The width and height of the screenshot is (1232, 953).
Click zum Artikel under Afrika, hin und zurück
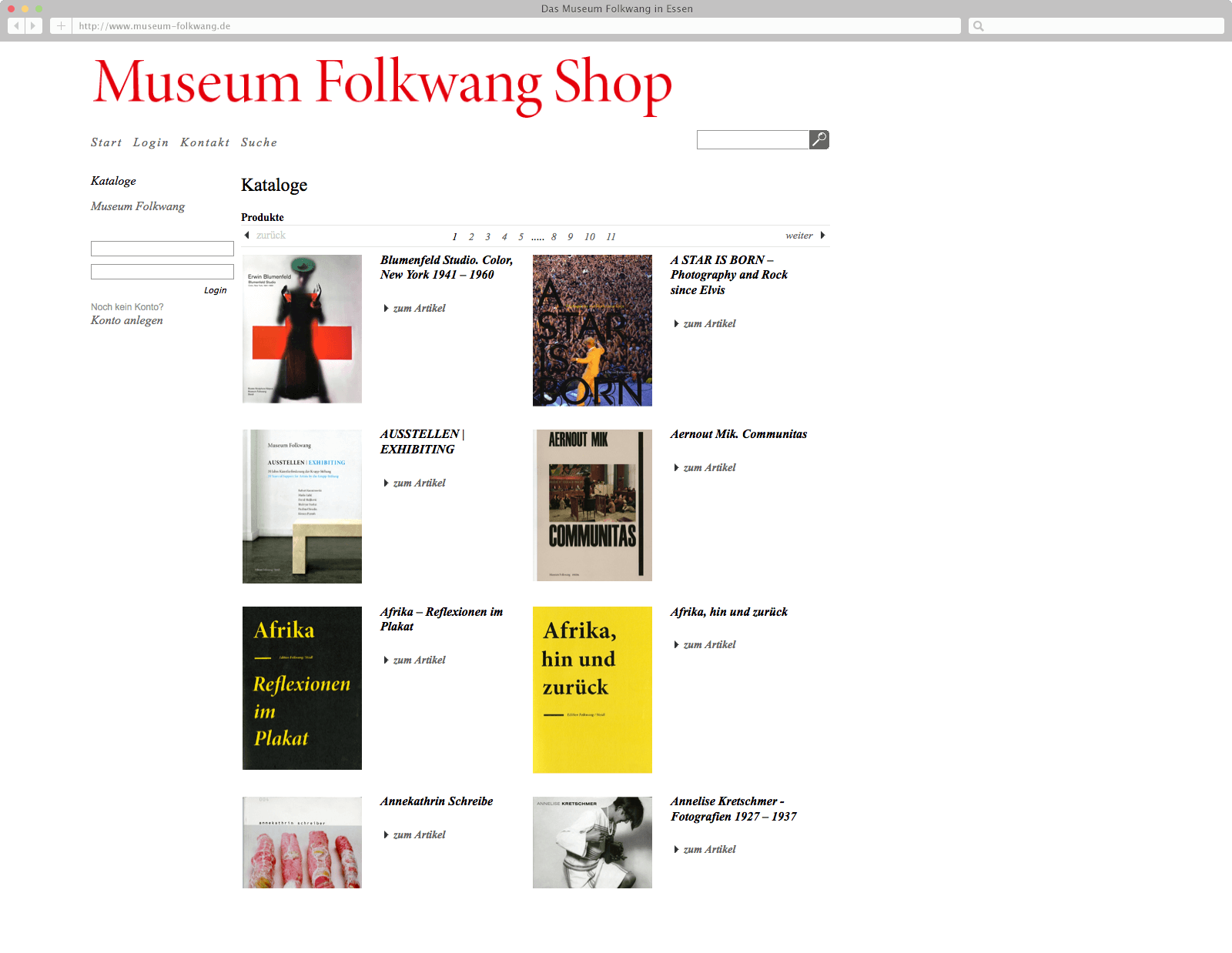coord(710,644)
